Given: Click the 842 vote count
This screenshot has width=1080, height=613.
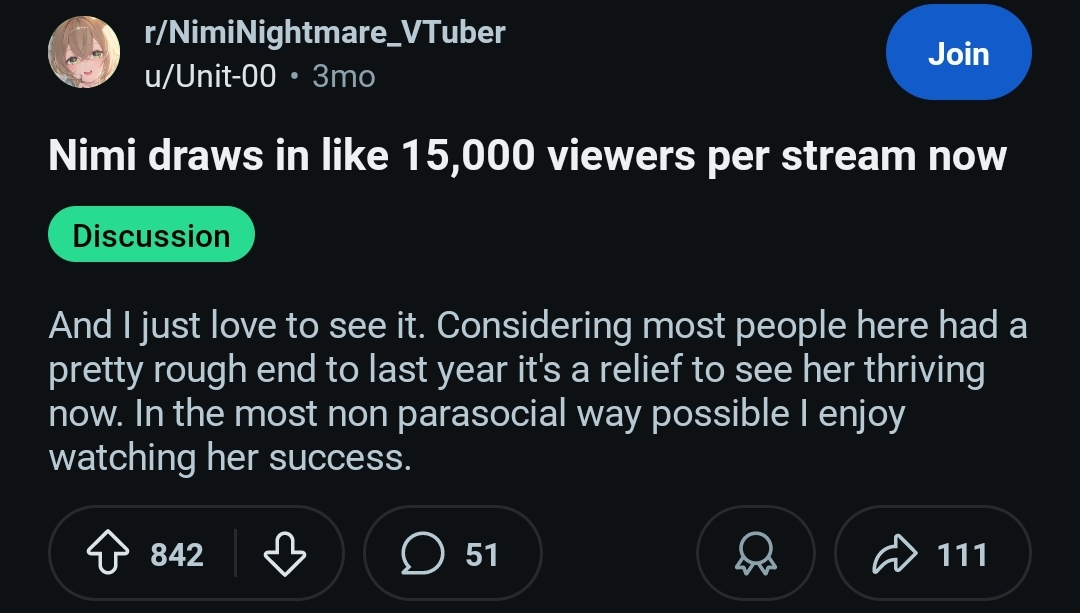Looking at the screenshot, I should coord(177,555).
